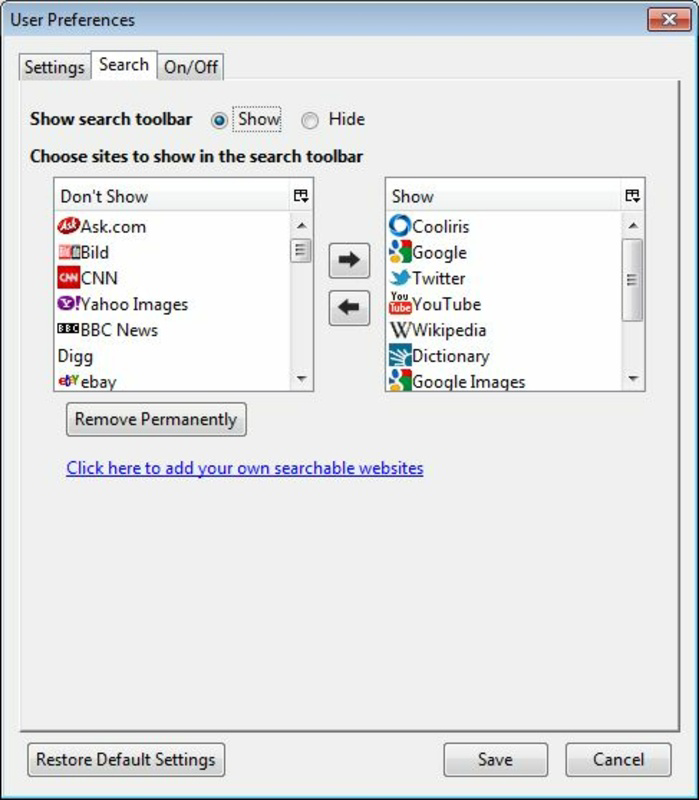Select 'YouTube' entry text

pyautogui.click(x=446, y=304)
